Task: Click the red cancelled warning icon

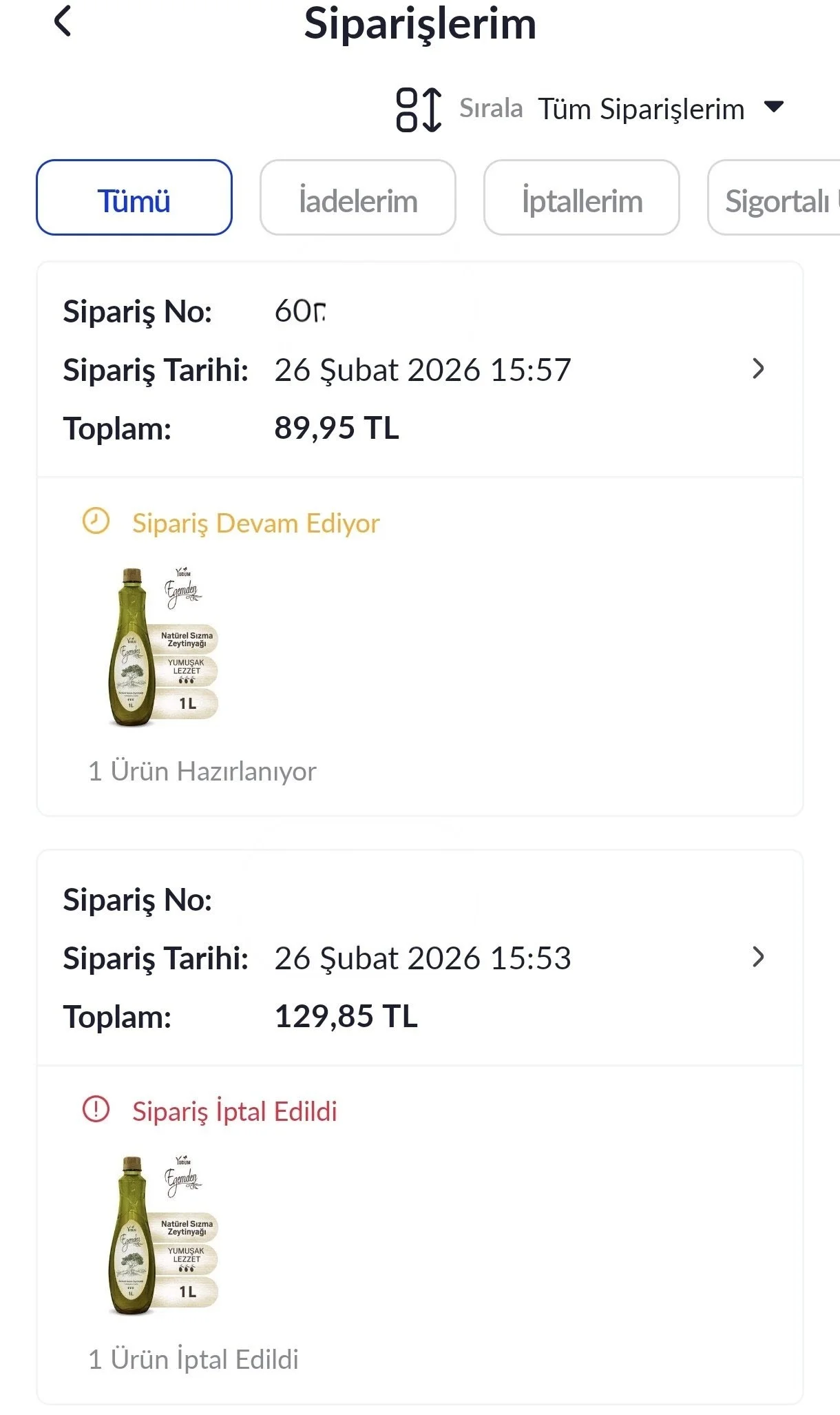Action: point(96,1110)
